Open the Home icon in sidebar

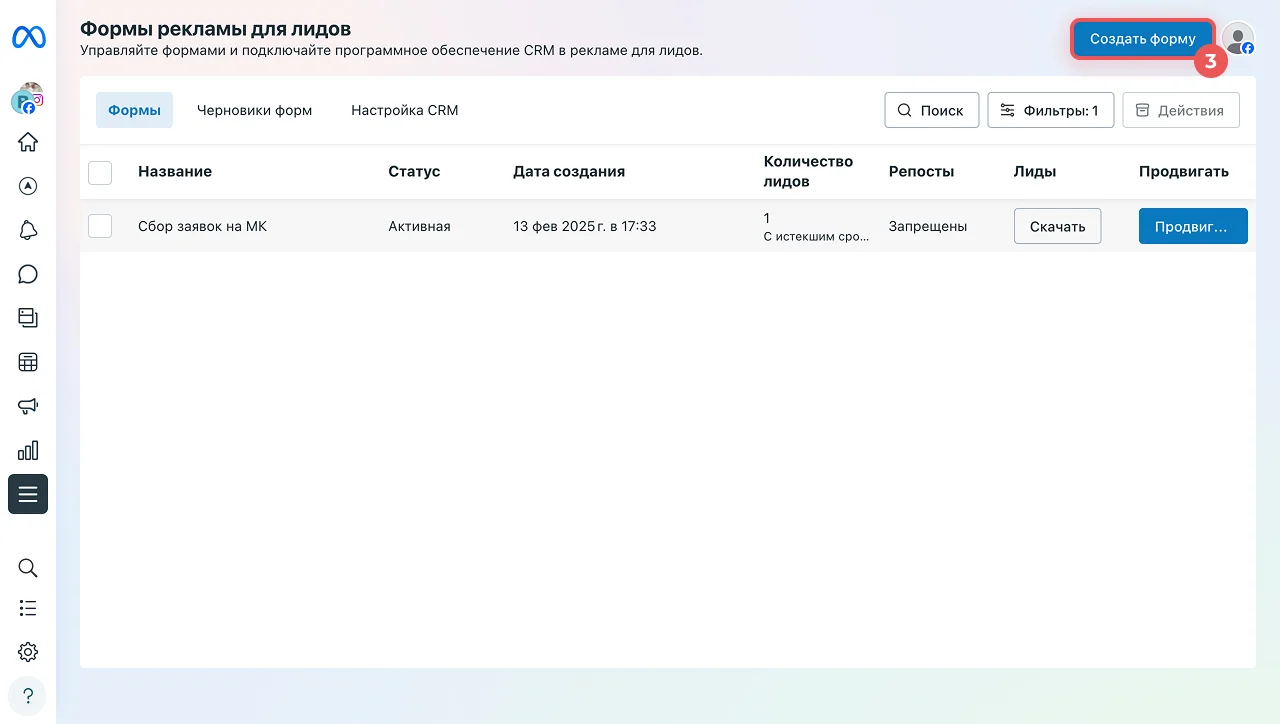pyautogui.click(x=28, y=142)
